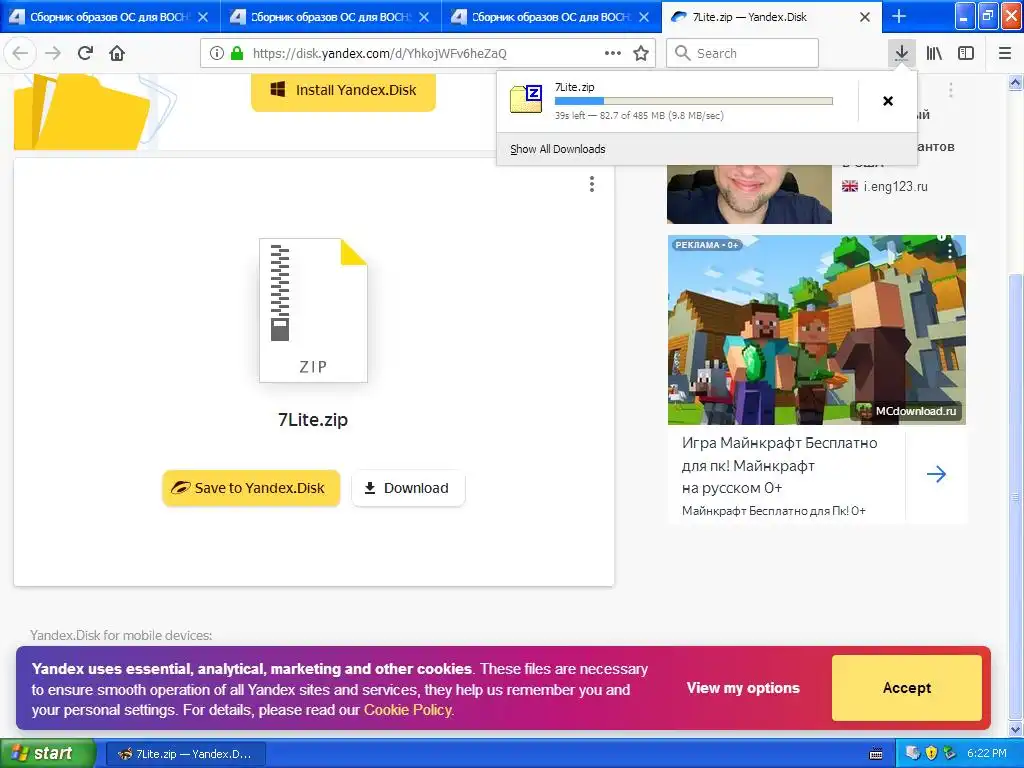Click the on-screen keyboard tray icon

tap(876, 754)
